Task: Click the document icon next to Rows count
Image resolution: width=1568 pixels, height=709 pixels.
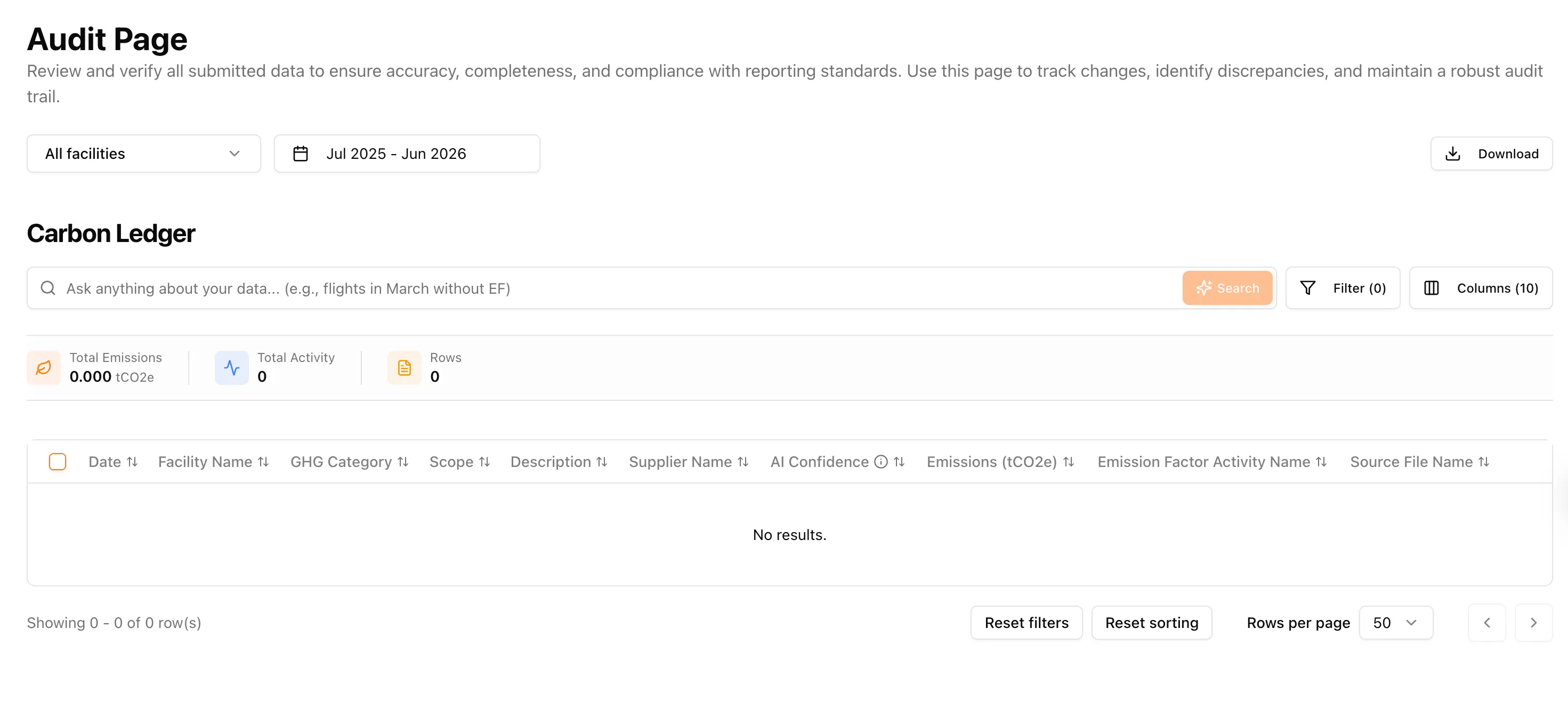Action: (x=403, y=367)
